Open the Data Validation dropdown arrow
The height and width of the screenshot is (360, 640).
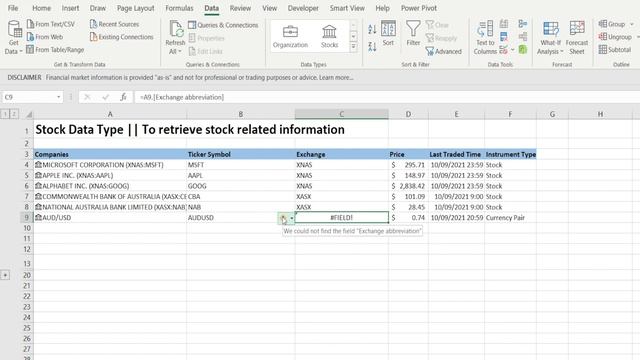click(512, 50)
